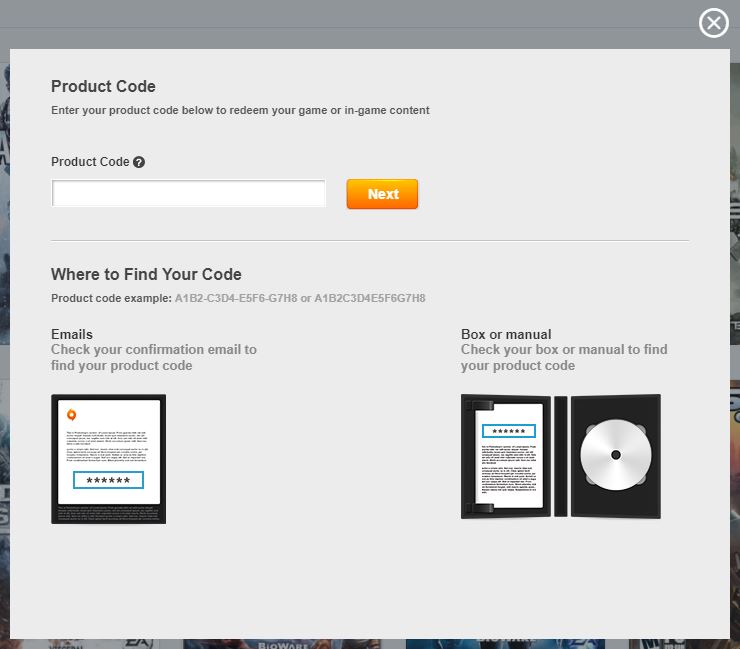Click the silver disc in the game case
740x649 pixels.
[x=615, y=455]
